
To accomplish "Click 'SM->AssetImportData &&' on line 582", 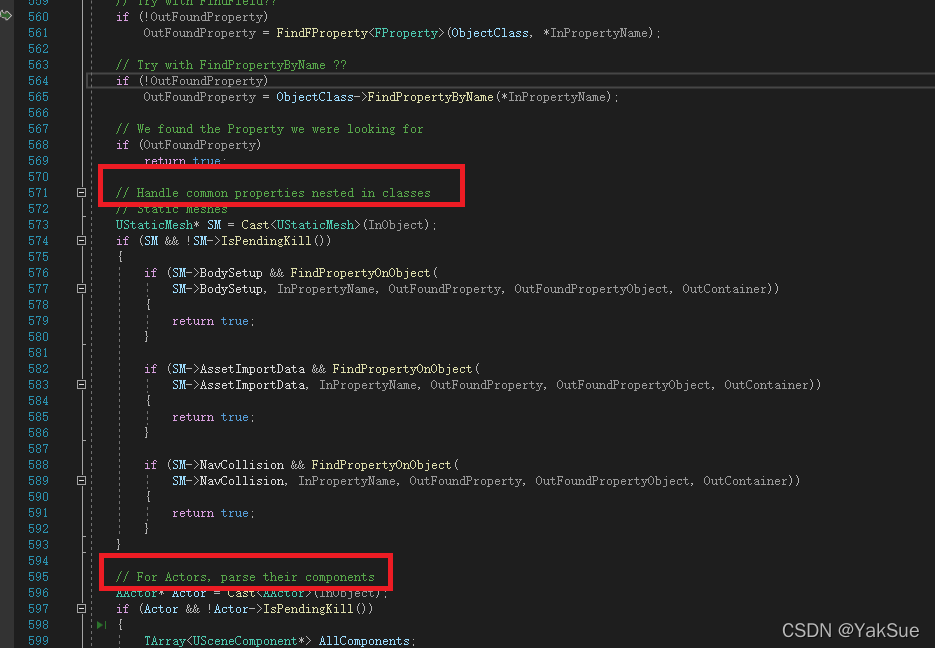I will coord(249,369).
